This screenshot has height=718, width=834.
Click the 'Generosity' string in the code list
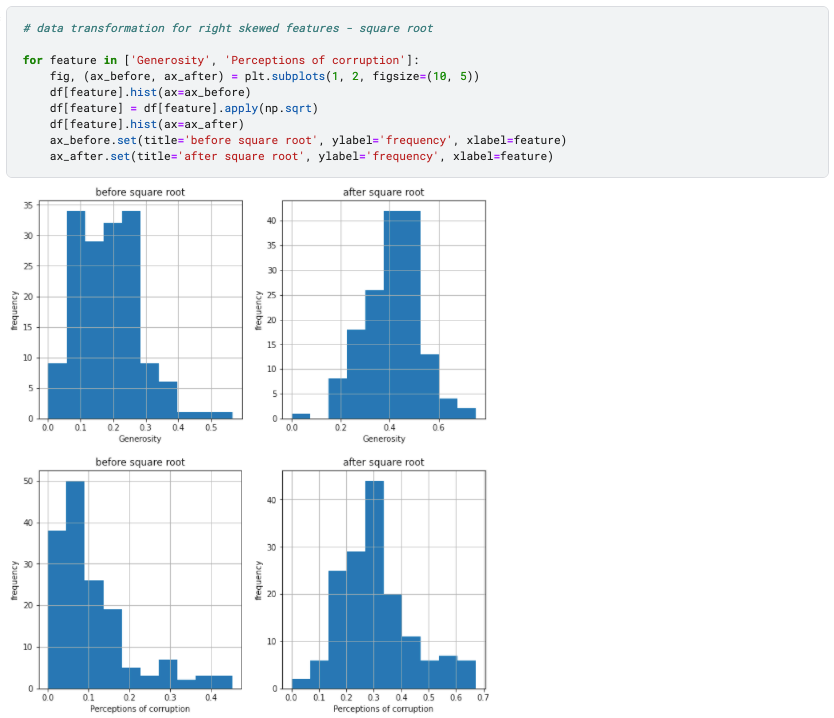click(x=171, y=60)
